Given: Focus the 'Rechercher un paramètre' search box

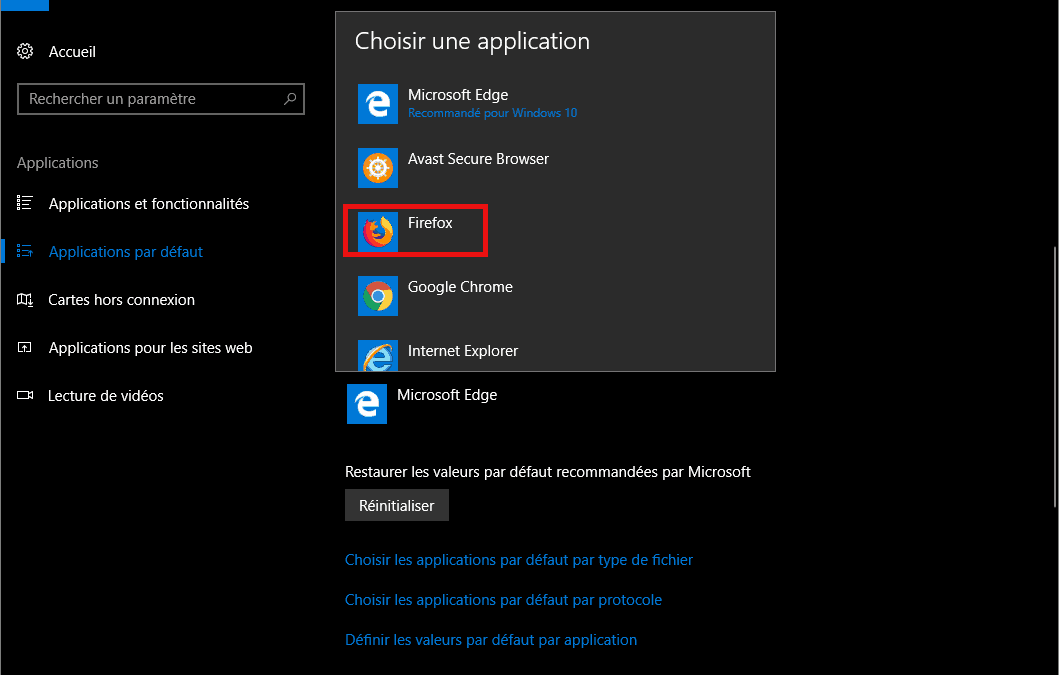Looking at the screenshot, I should pos(150,99).
